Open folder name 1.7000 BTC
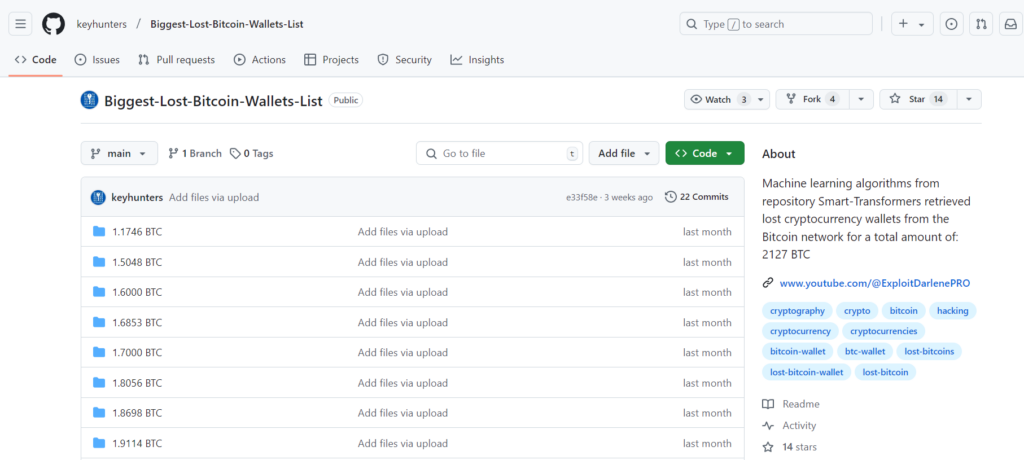This screenshot has height=460, width=1024. pyautogui.click(x=137, y=353)
